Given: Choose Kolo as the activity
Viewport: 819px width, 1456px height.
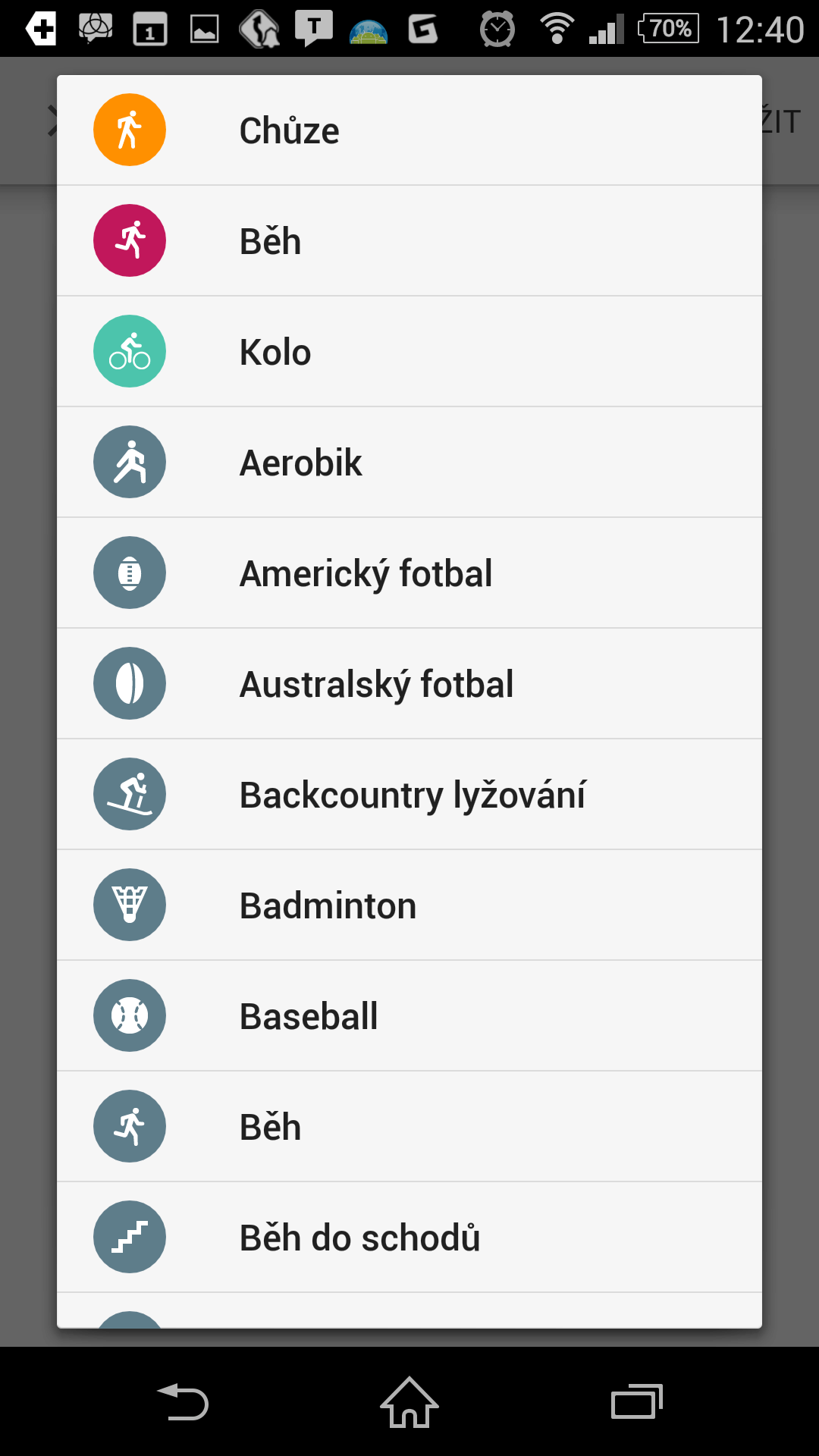Looking at the screenshot, I should pyautogui.click(x=275, y=352).
